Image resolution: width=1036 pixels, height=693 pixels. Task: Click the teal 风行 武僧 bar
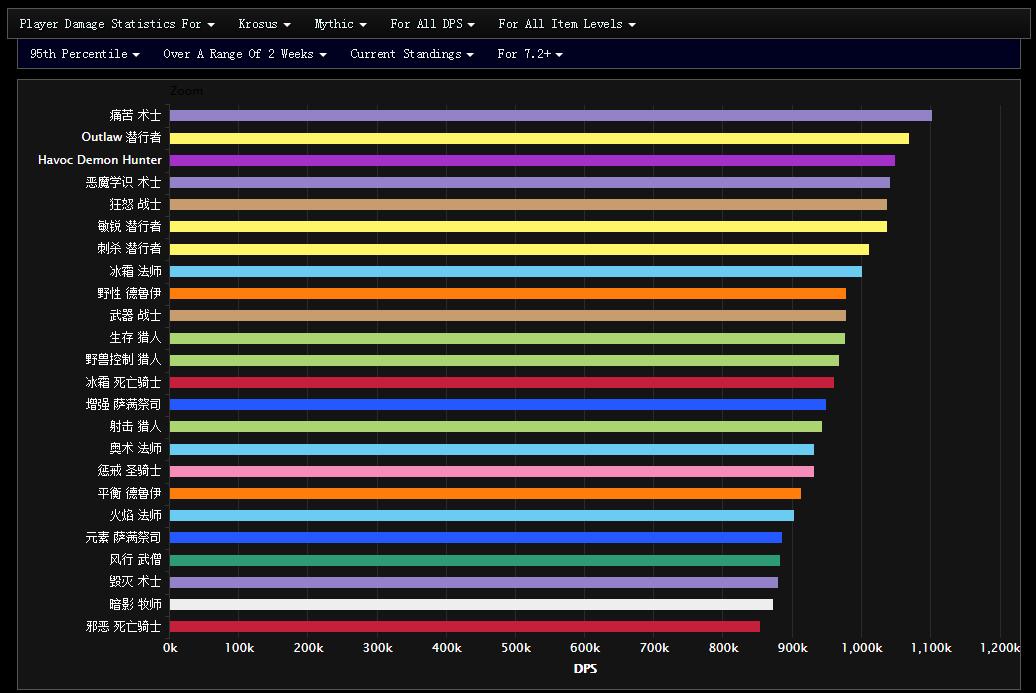474,560
